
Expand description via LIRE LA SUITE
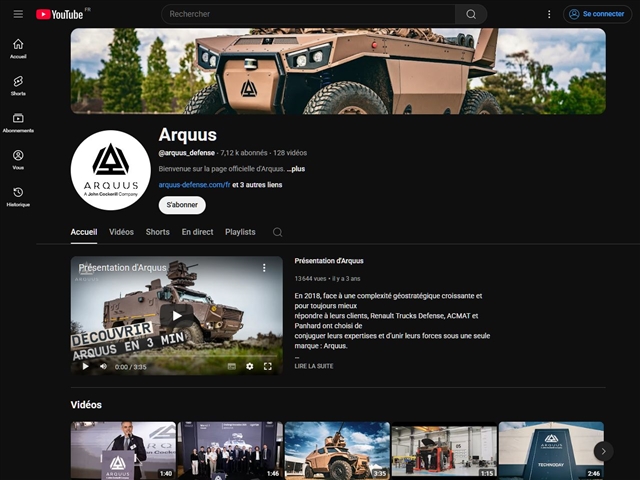click(x=314, y=366)
